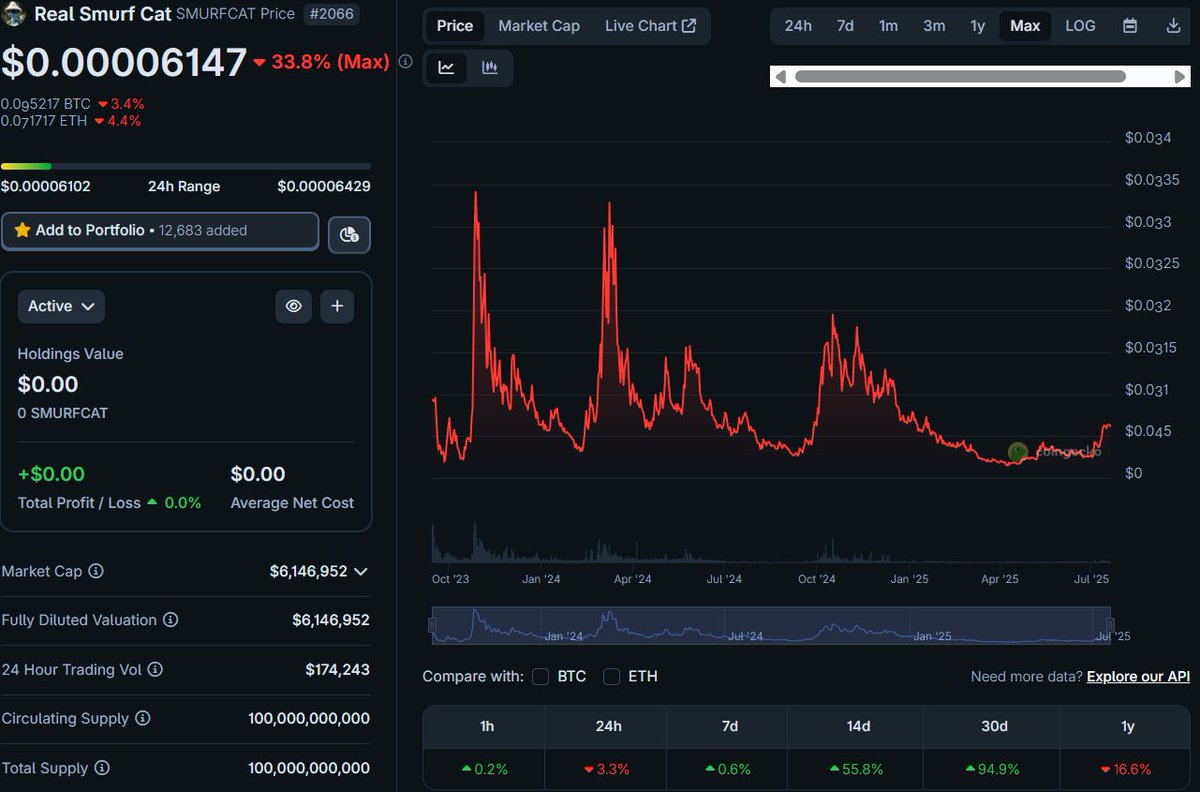Switch to the Market Cap tab

click(539, 26)
